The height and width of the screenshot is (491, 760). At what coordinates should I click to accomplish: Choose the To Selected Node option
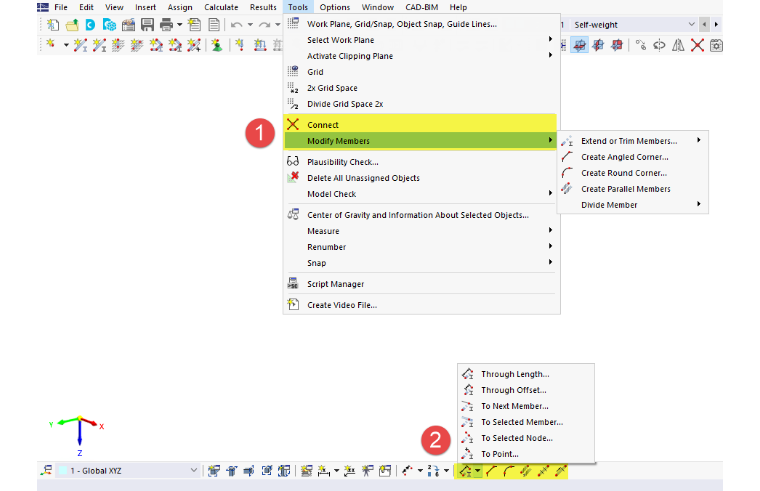[x=525, y=438]
